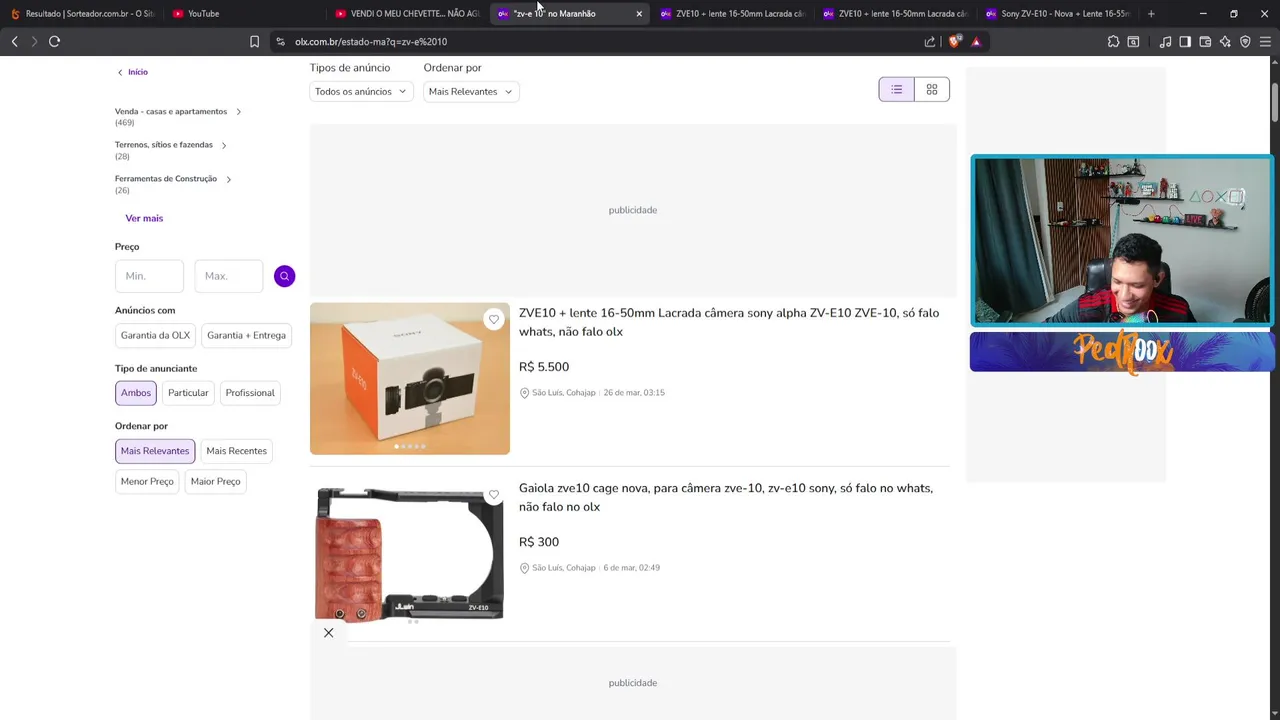
Task: Toggle the browser sidebar panel icon
Action: tap(1185, 41)
